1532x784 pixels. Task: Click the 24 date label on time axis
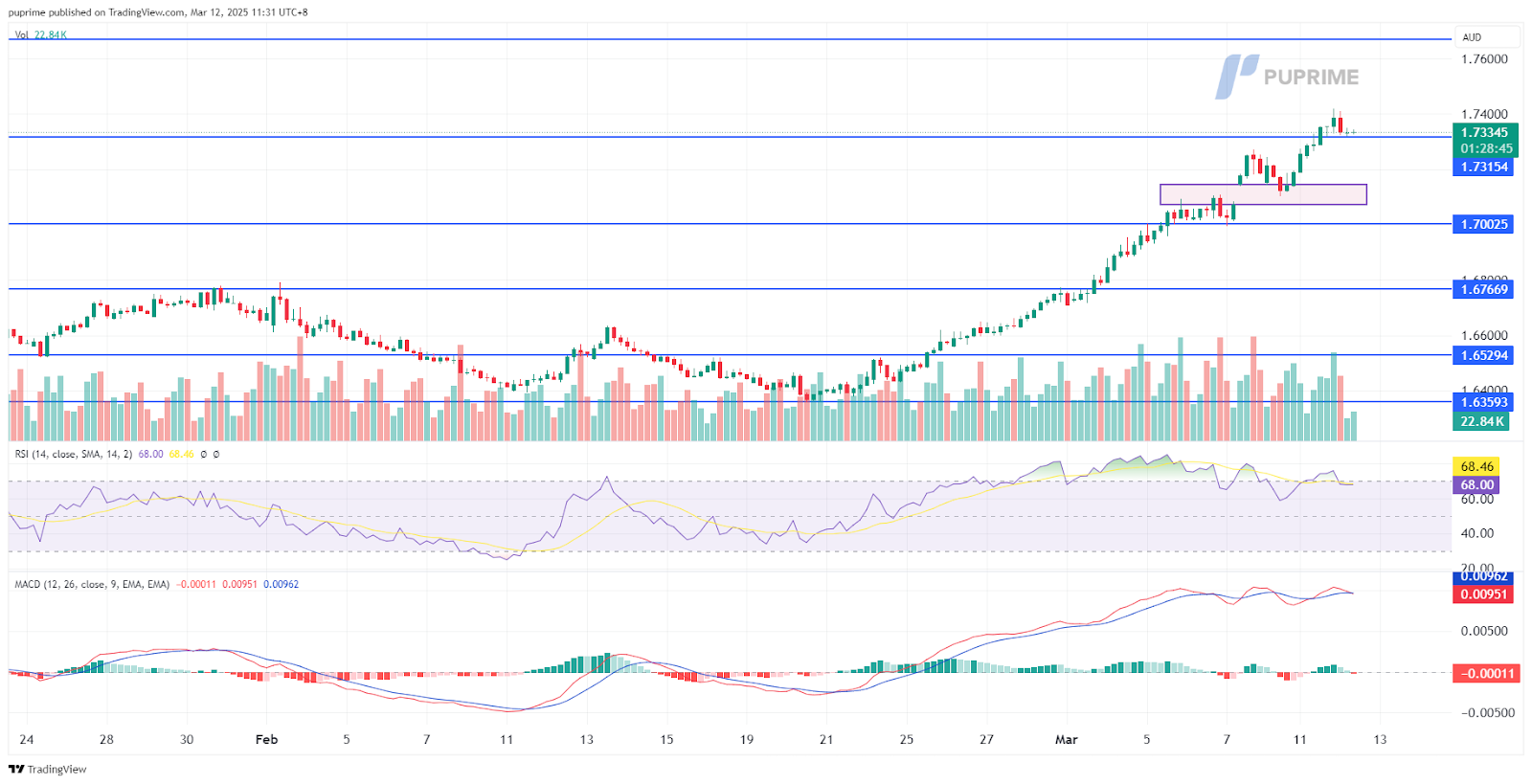pos(27,739)
